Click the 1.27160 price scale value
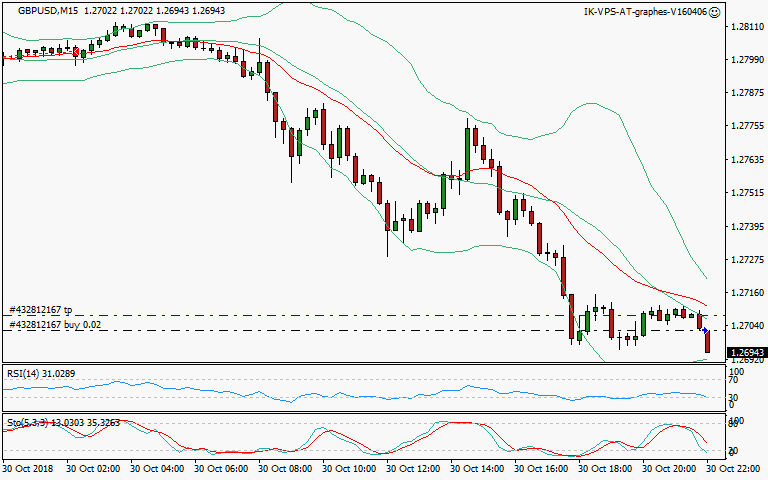Viewport: 768px width, 480px height. pos(747,293)
